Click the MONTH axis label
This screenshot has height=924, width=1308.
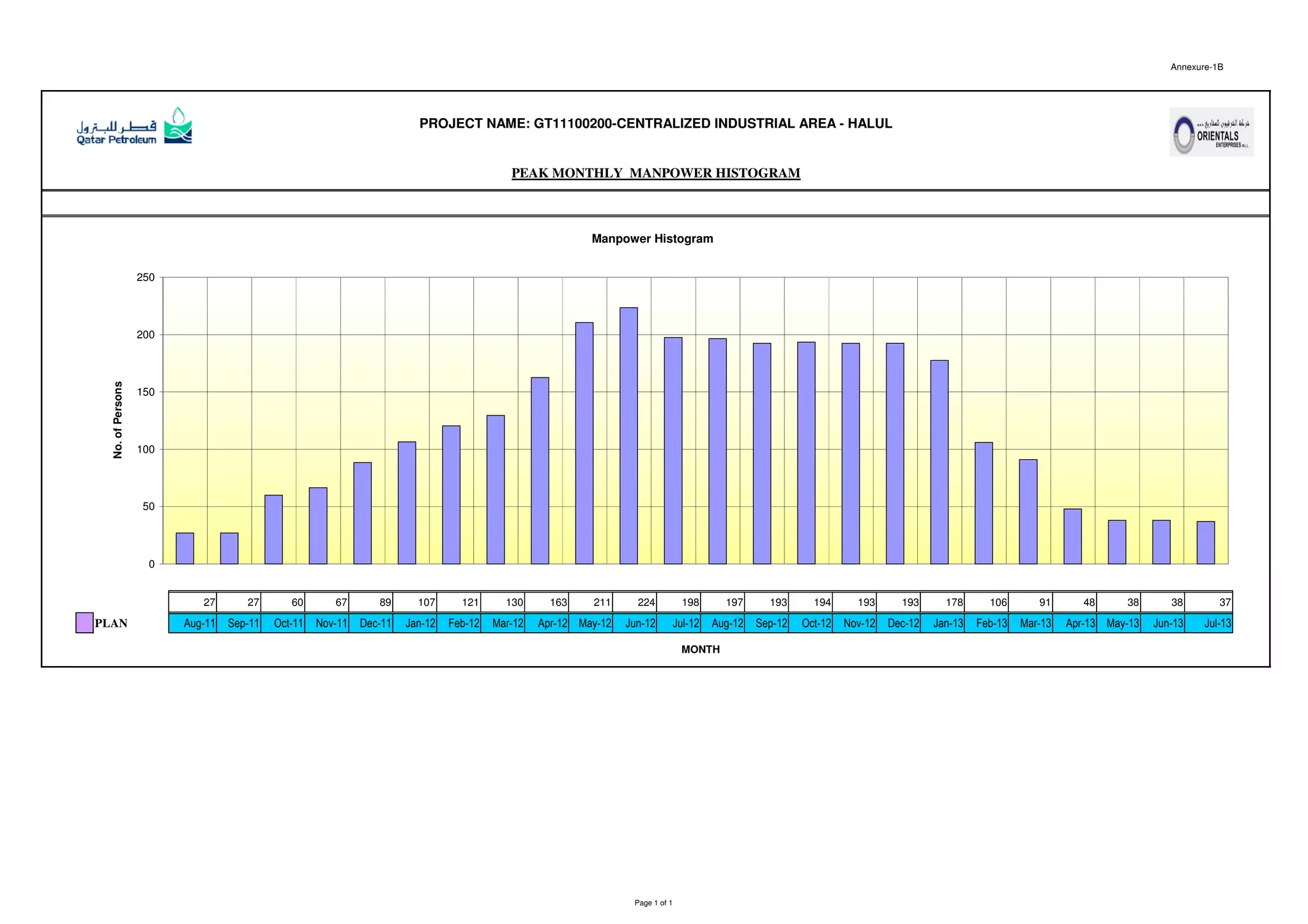pos(700,649)
